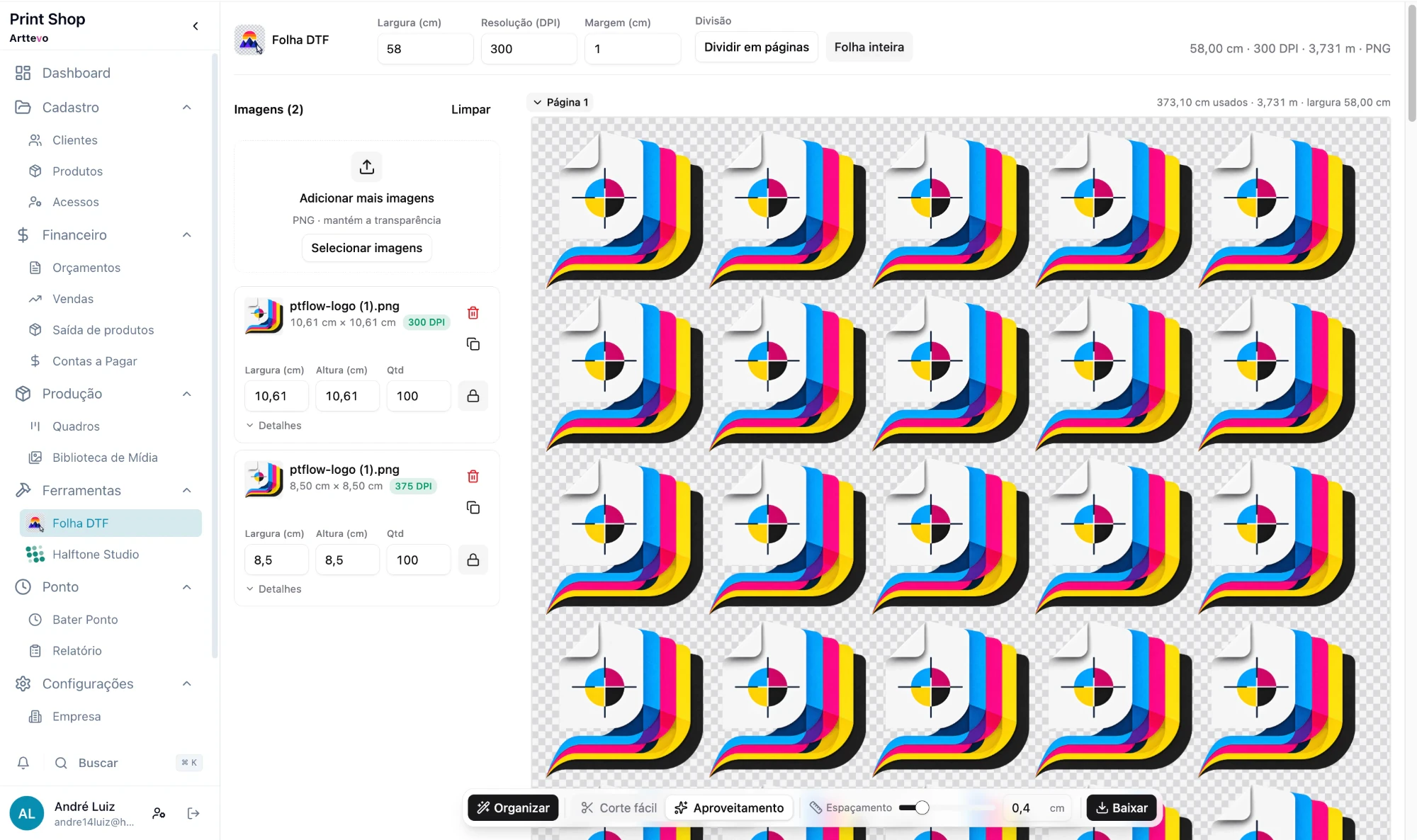
Task: Click the Altura field showing 8,5
Action: (x=347, y=560)
